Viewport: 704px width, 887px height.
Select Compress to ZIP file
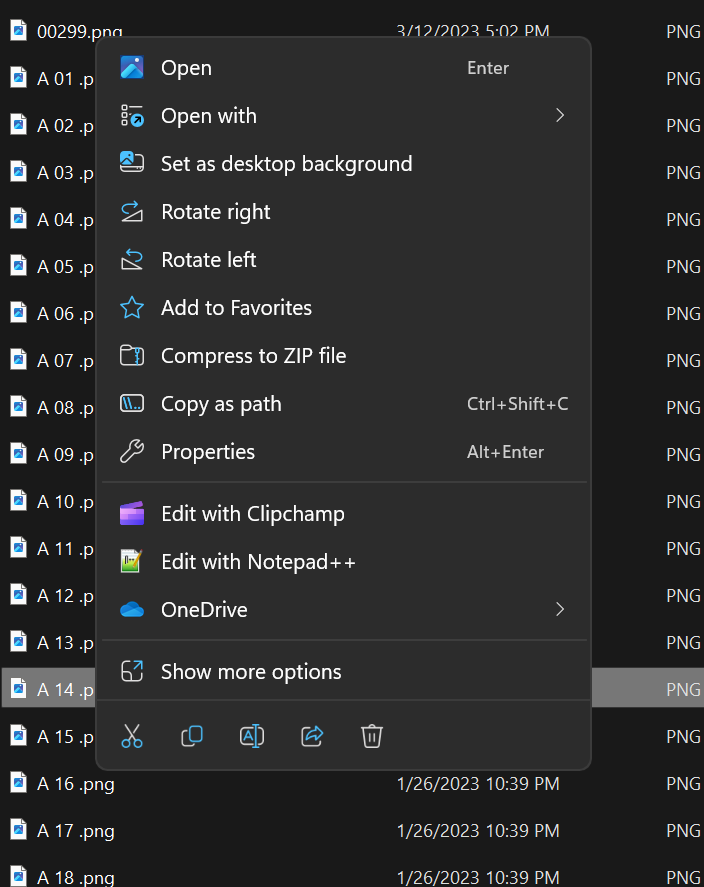(254, 355)
